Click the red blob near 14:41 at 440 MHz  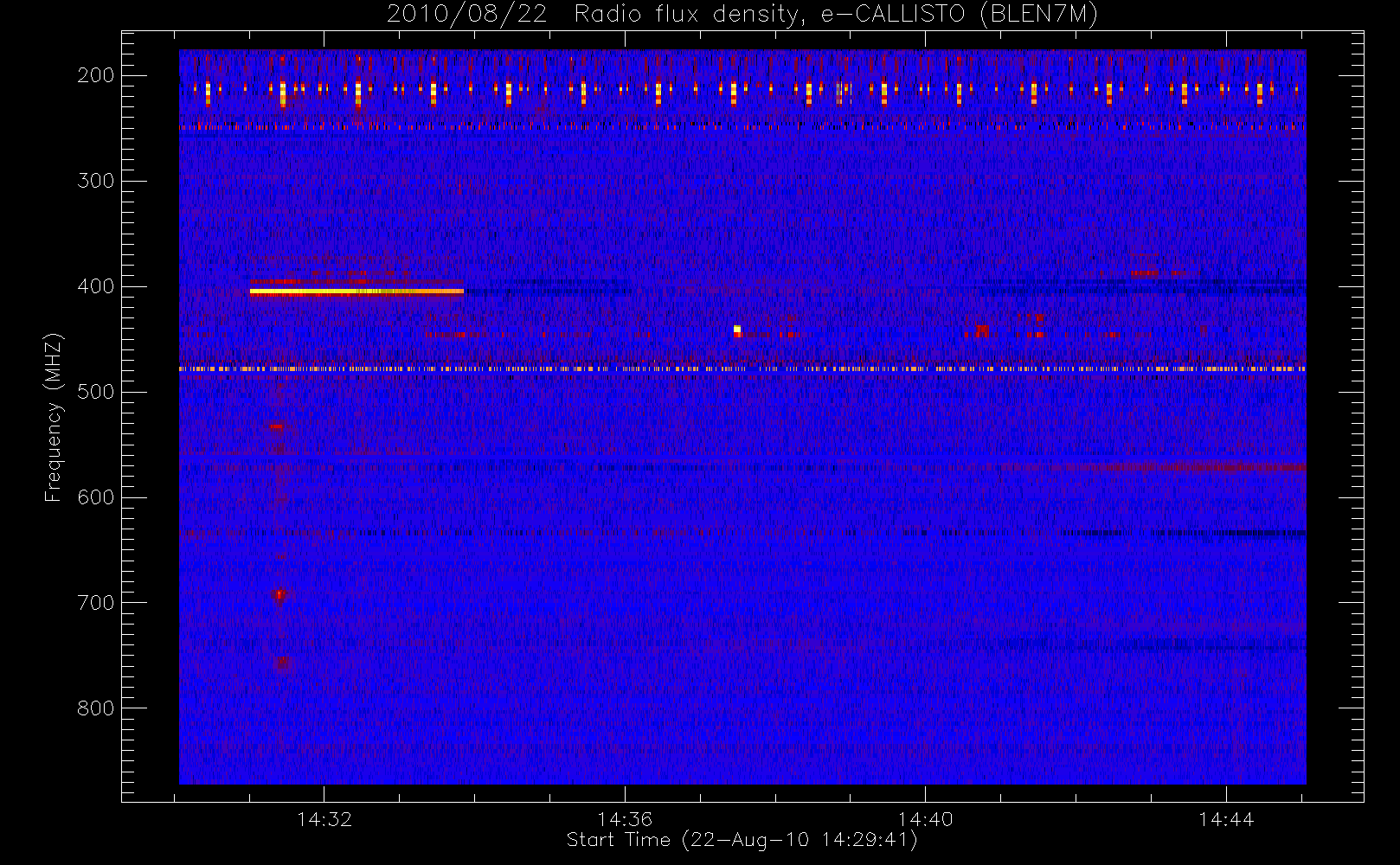point(982,330)
